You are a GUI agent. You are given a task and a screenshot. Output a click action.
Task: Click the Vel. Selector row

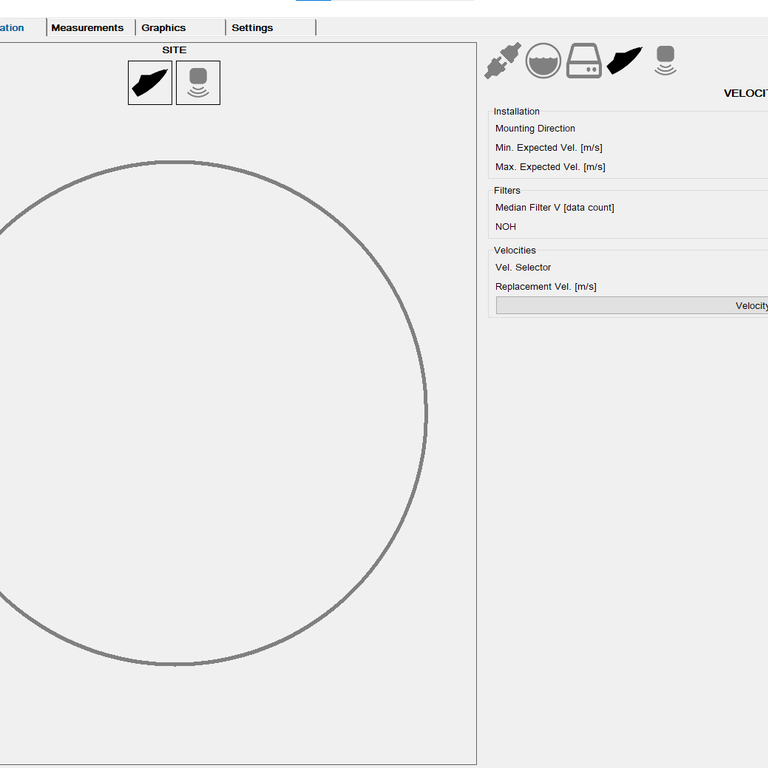pos(523,268)
